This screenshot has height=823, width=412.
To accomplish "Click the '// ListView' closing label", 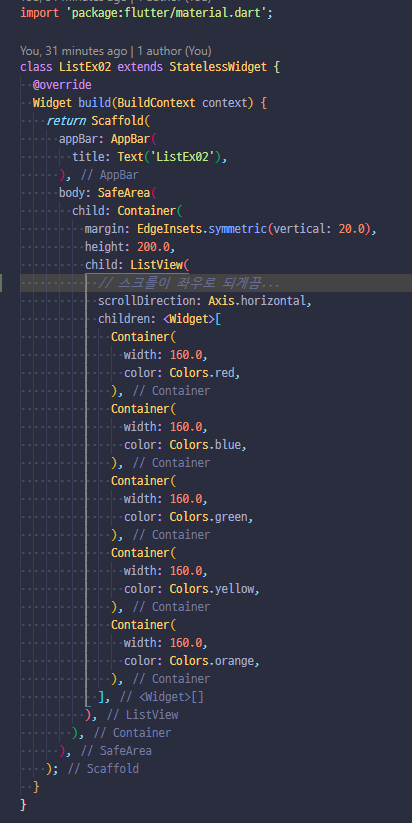I will [x=142, y=714].
